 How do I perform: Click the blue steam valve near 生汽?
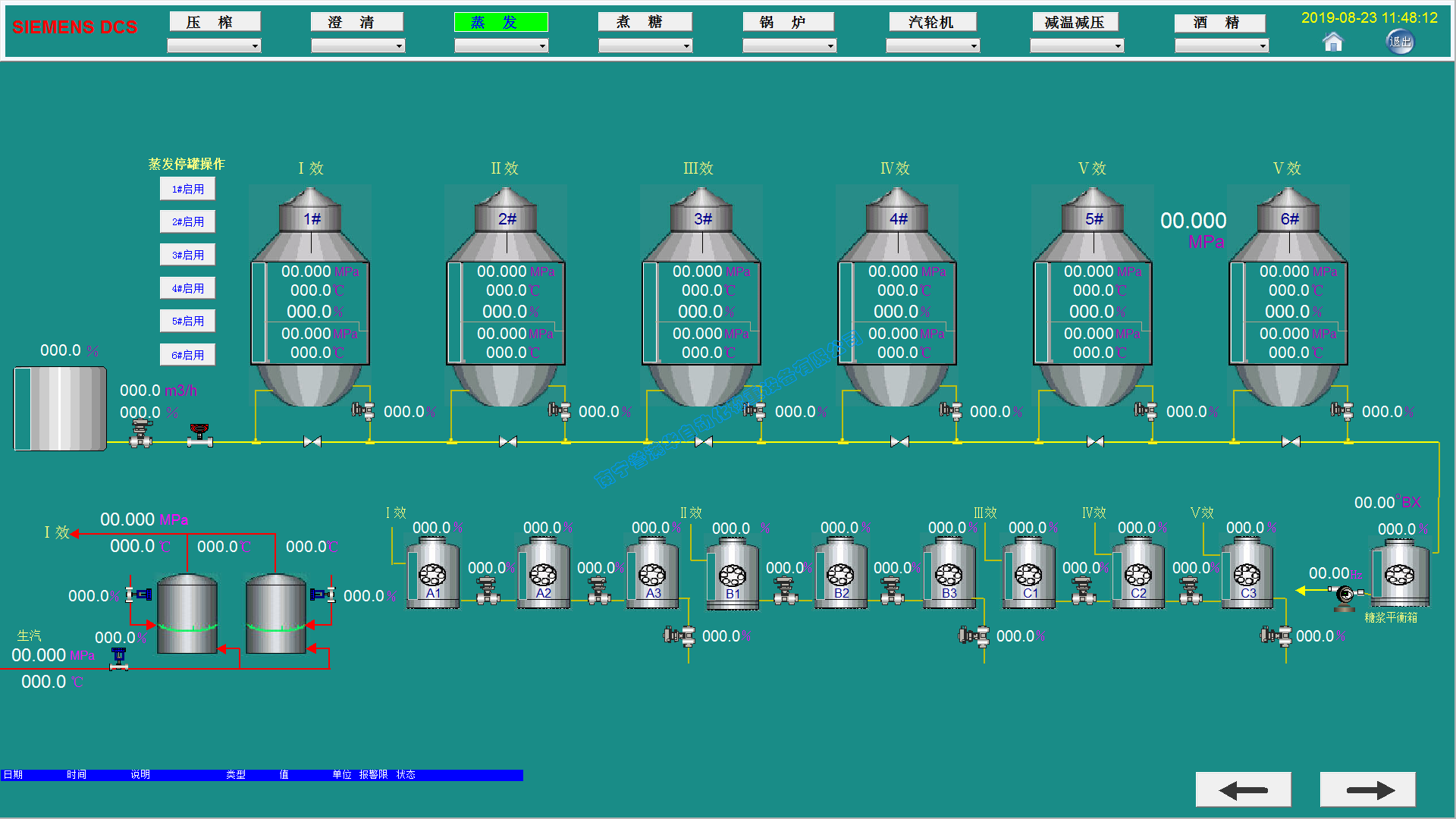(119, 658)
